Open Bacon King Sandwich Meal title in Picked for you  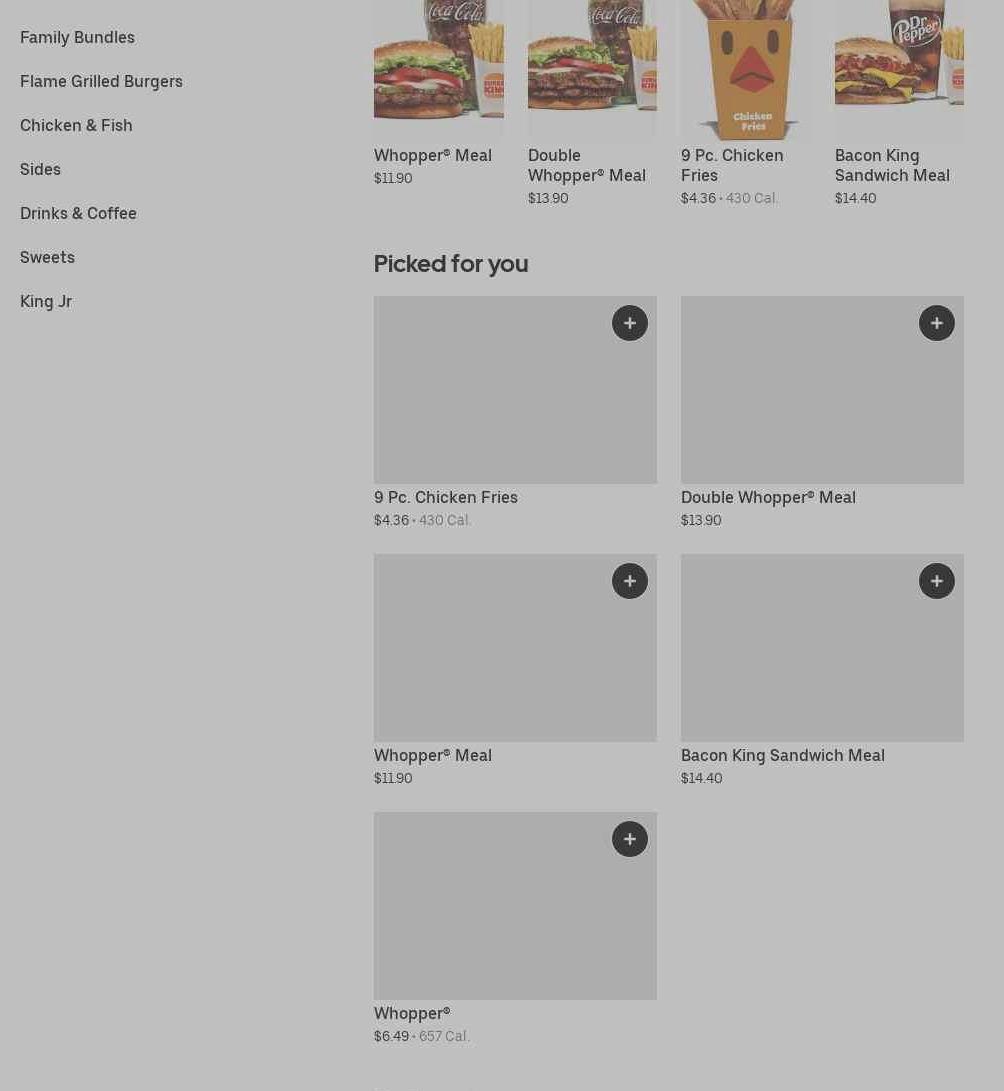click(783, 755)
